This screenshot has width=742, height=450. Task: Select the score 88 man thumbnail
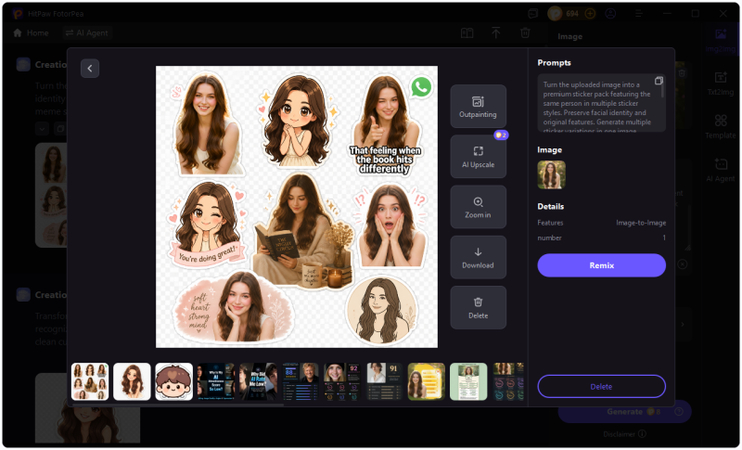pos(300,381)
